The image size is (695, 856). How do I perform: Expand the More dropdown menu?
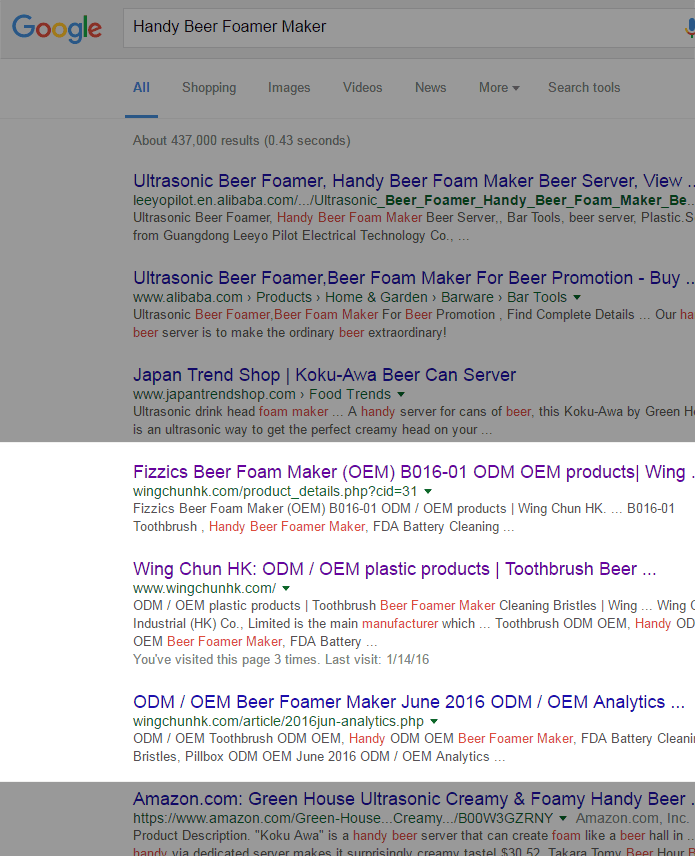(x=499, y=87)
